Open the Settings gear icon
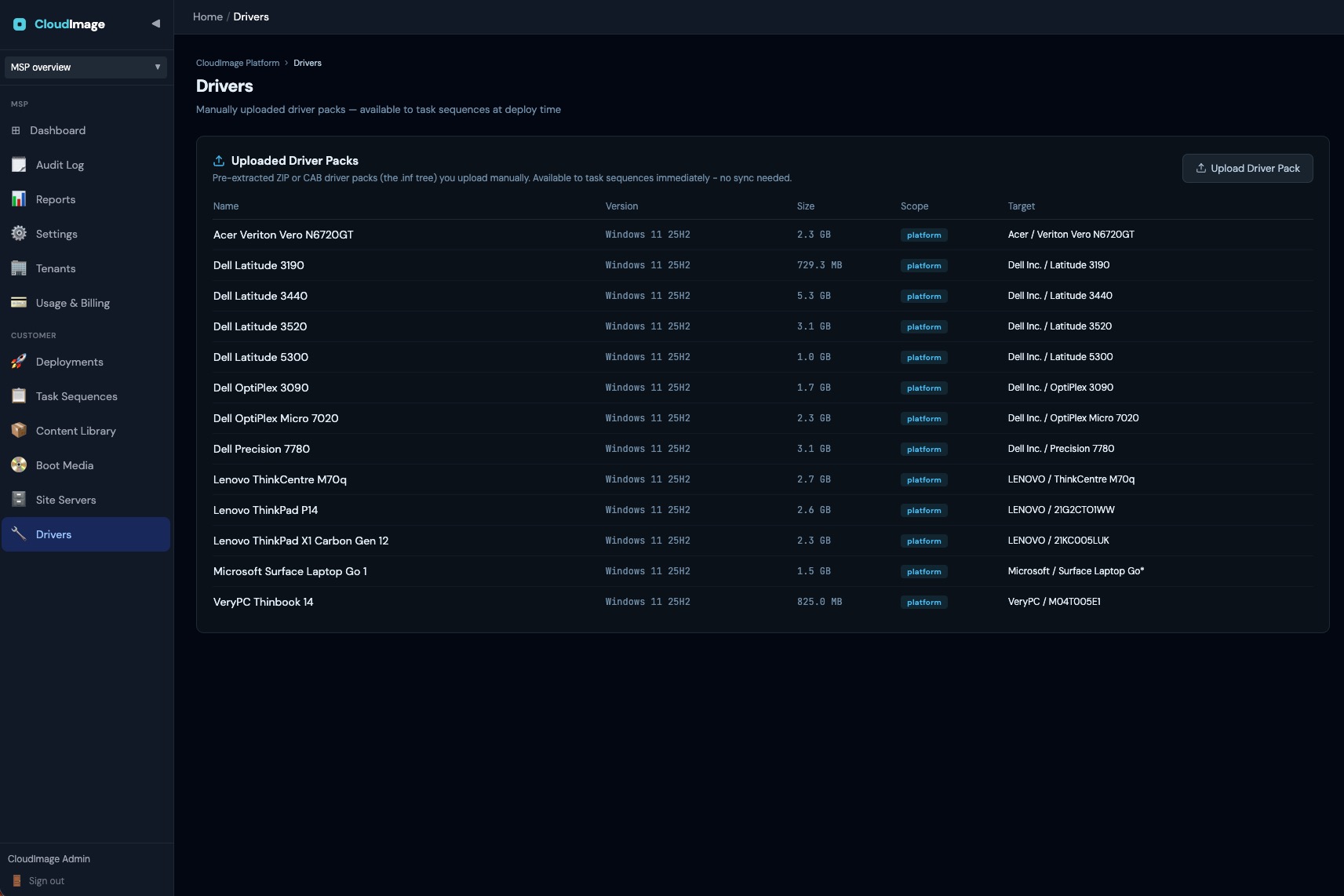The width and height of the screenshot is (1344, 896). 19,234
